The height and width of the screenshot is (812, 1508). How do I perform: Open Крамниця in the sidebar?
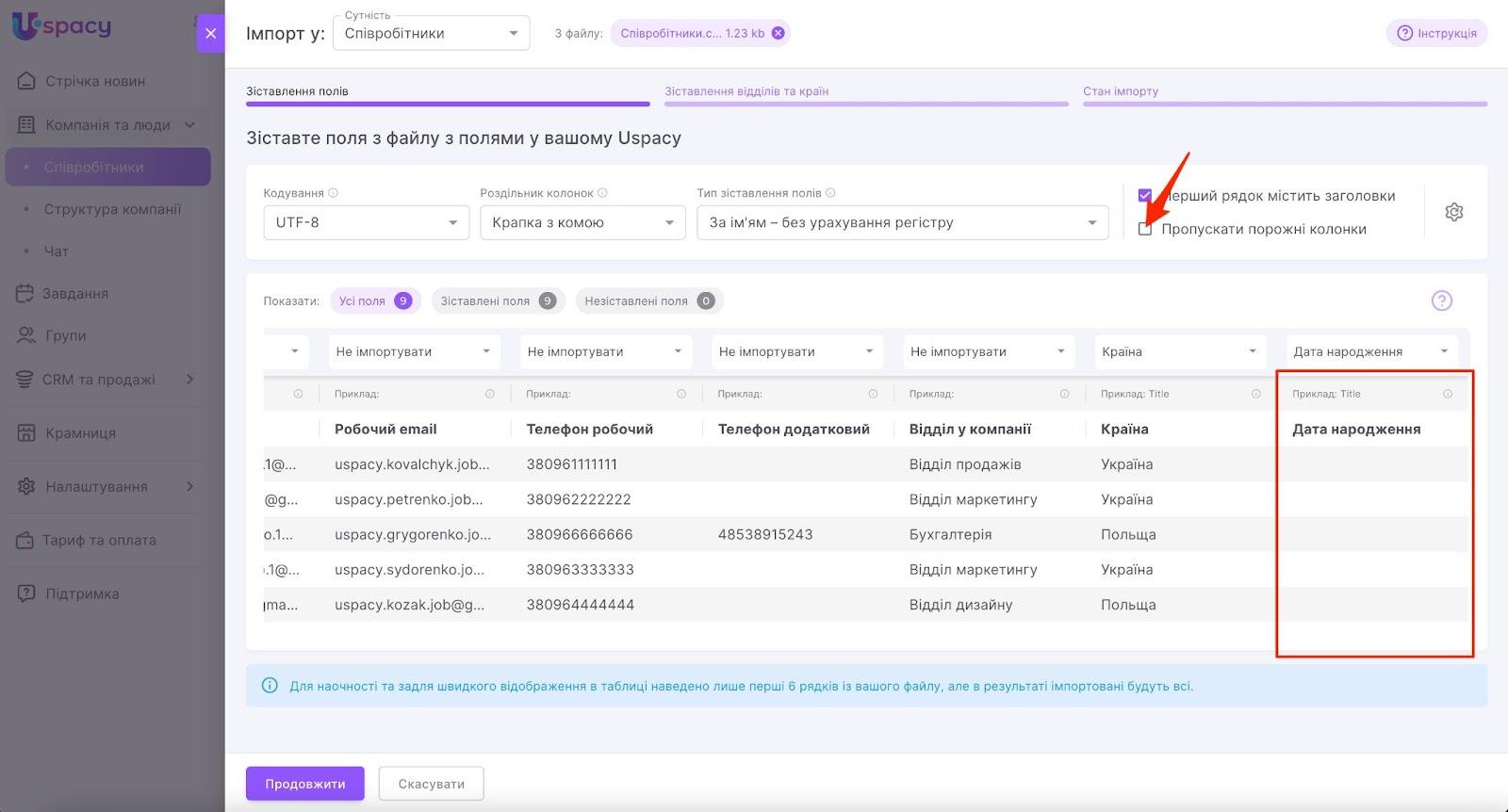tap(80, 433)
